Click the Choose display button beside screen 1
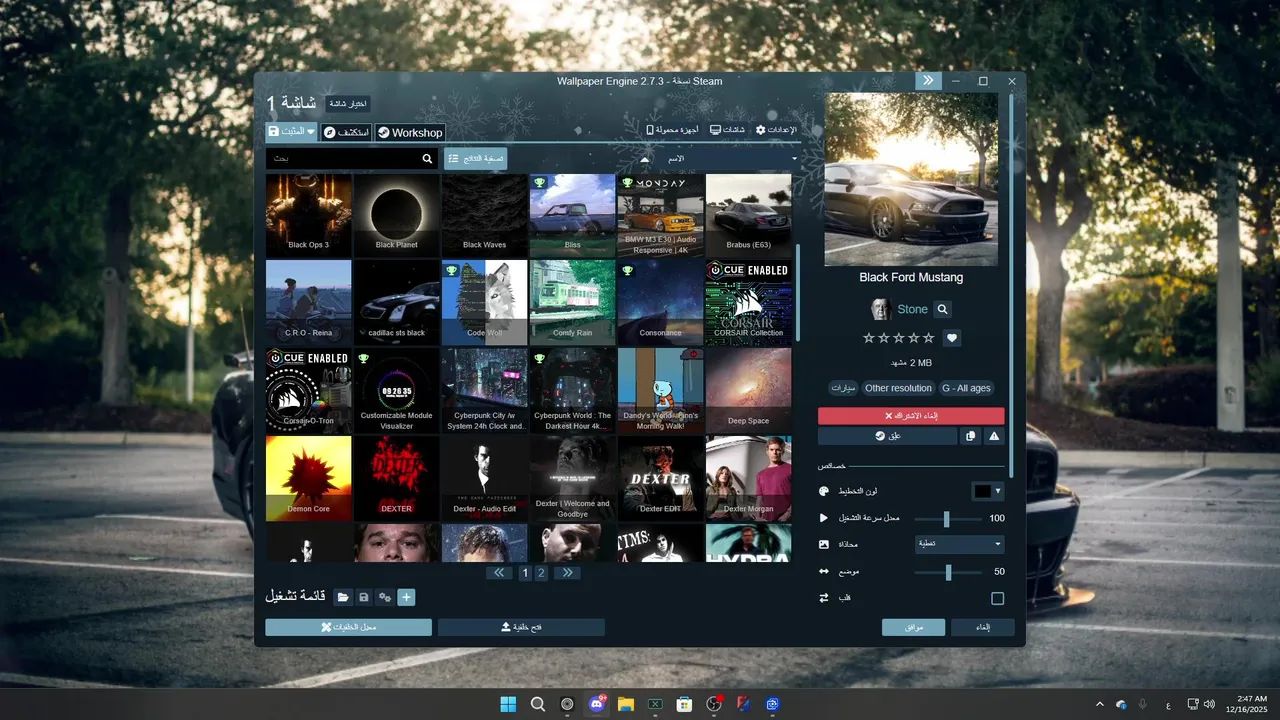1280x720 pixels. click(x=347, y=103)
